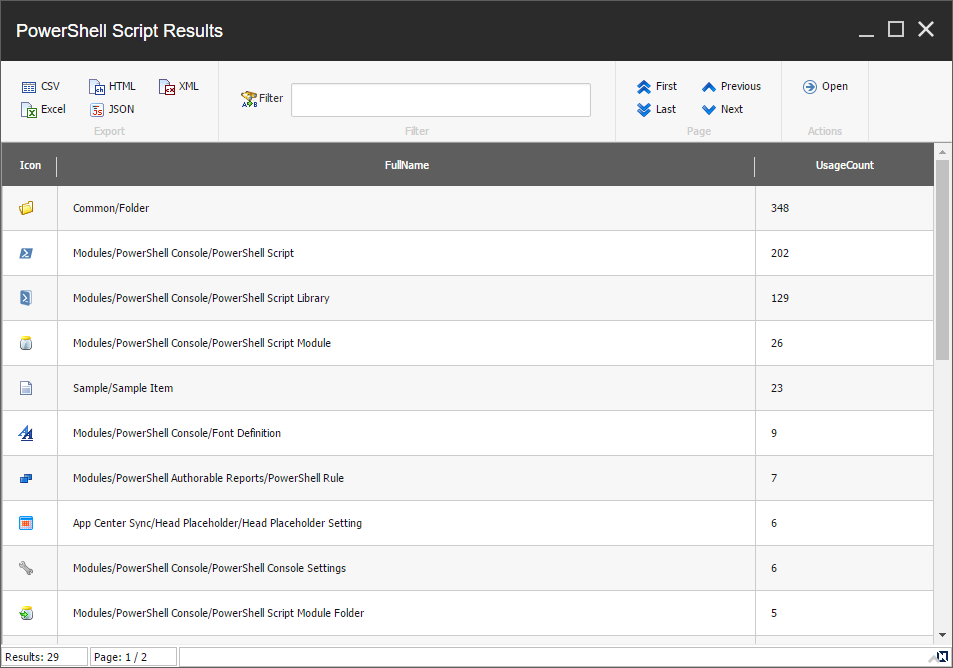Select PowerShell Console Settings row text
Screen dimensions: 953x668
(x=209, y=568)
